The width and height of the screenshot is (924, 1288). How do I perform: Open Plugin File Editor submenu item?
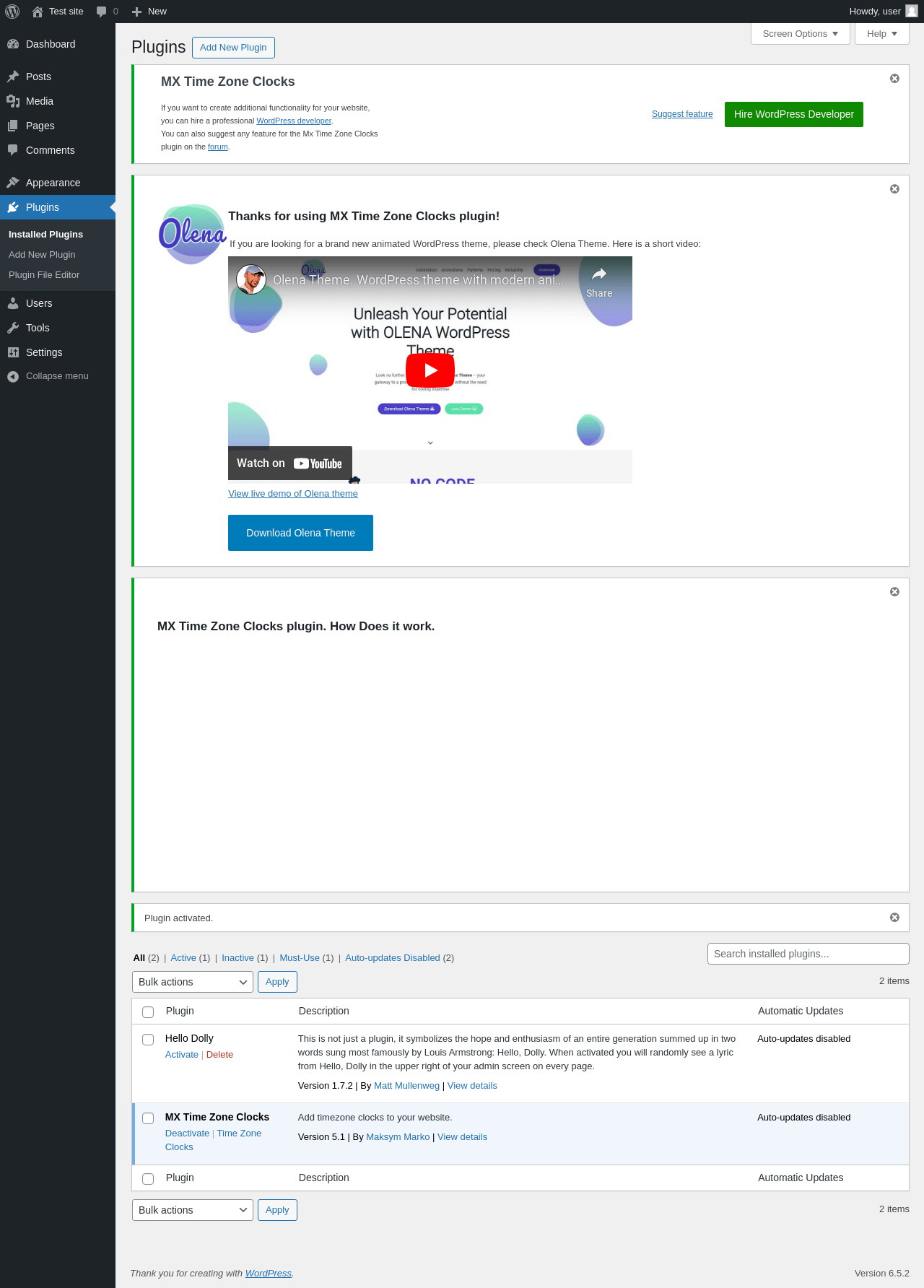(x=44, y=275)
